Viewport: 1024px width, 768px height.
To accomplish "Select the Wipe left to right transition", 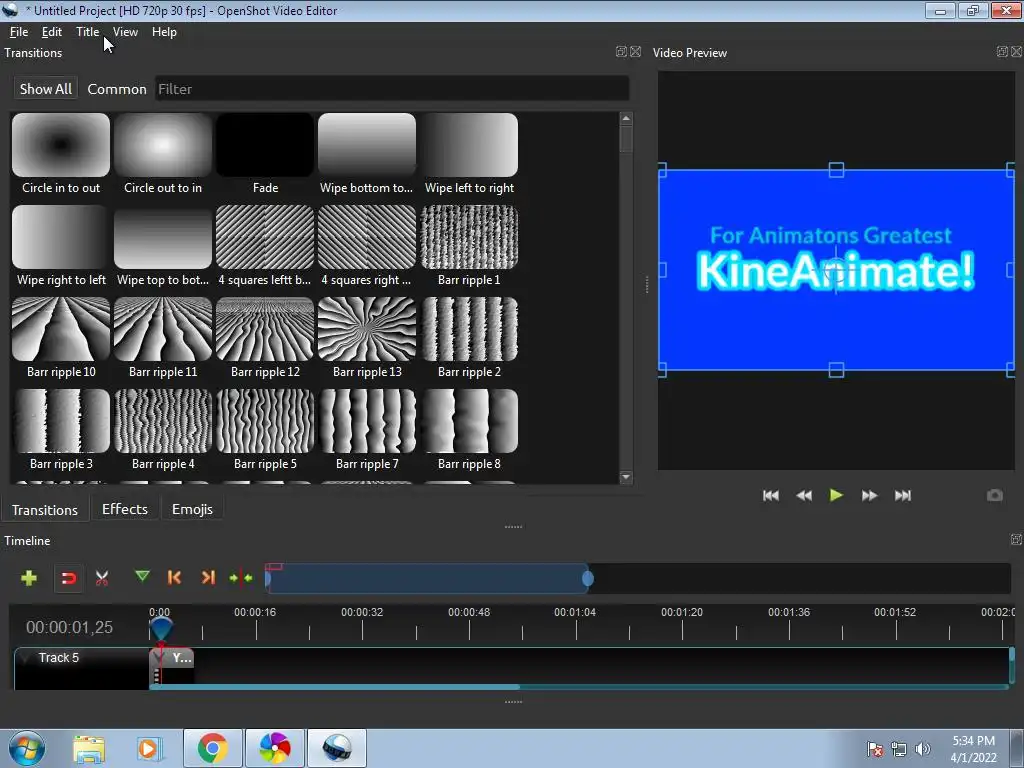I will tap(469, 154).
